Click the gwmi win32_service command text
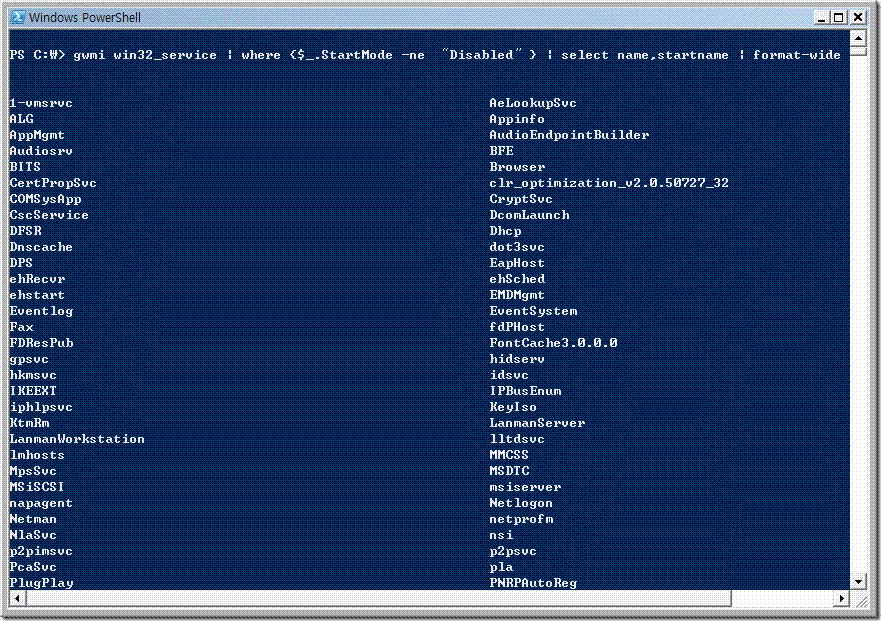881x621 pixels. [x=145, y=55]
